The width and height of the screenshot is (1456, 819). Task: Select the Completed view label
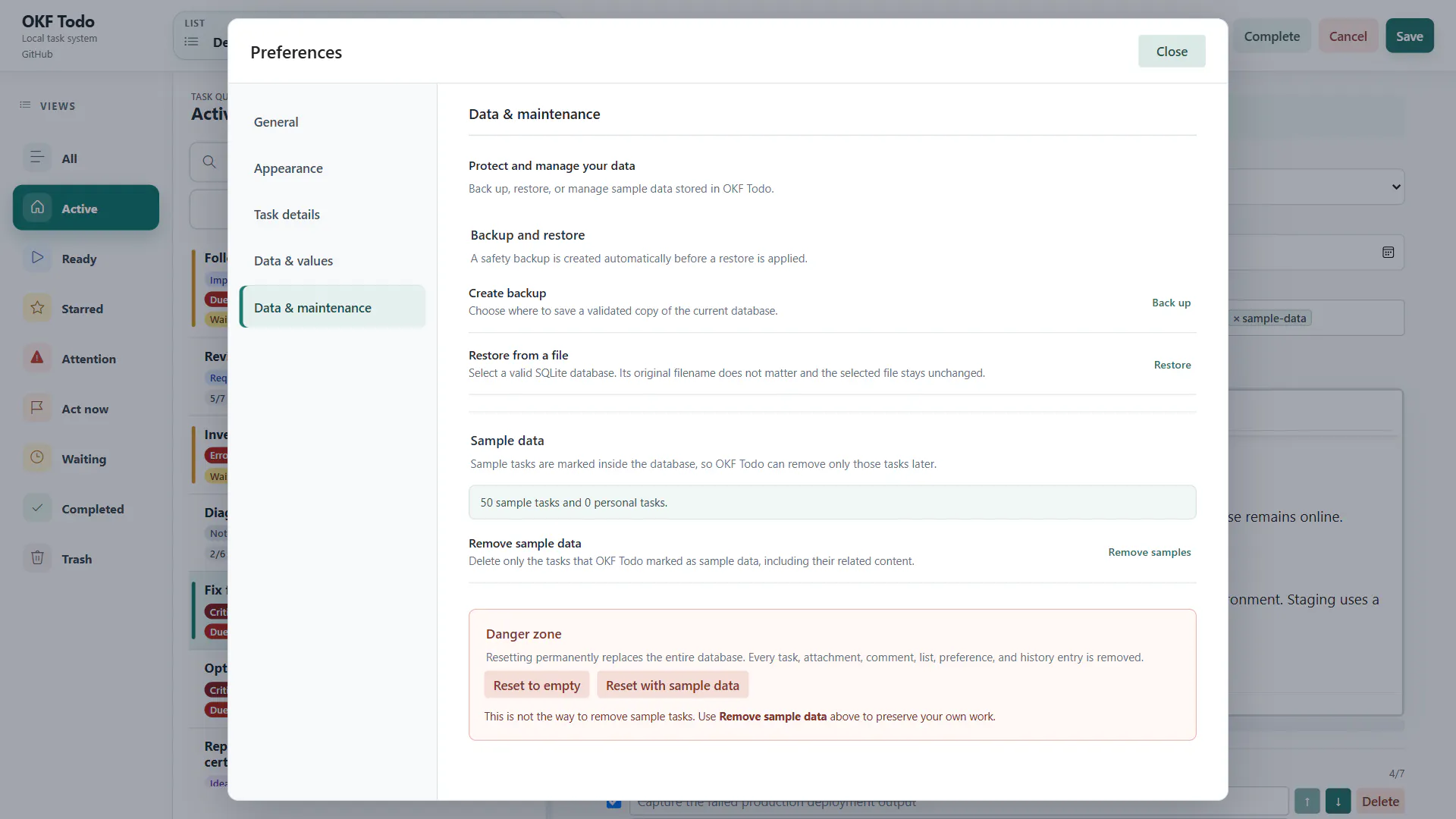pos(93,509)
